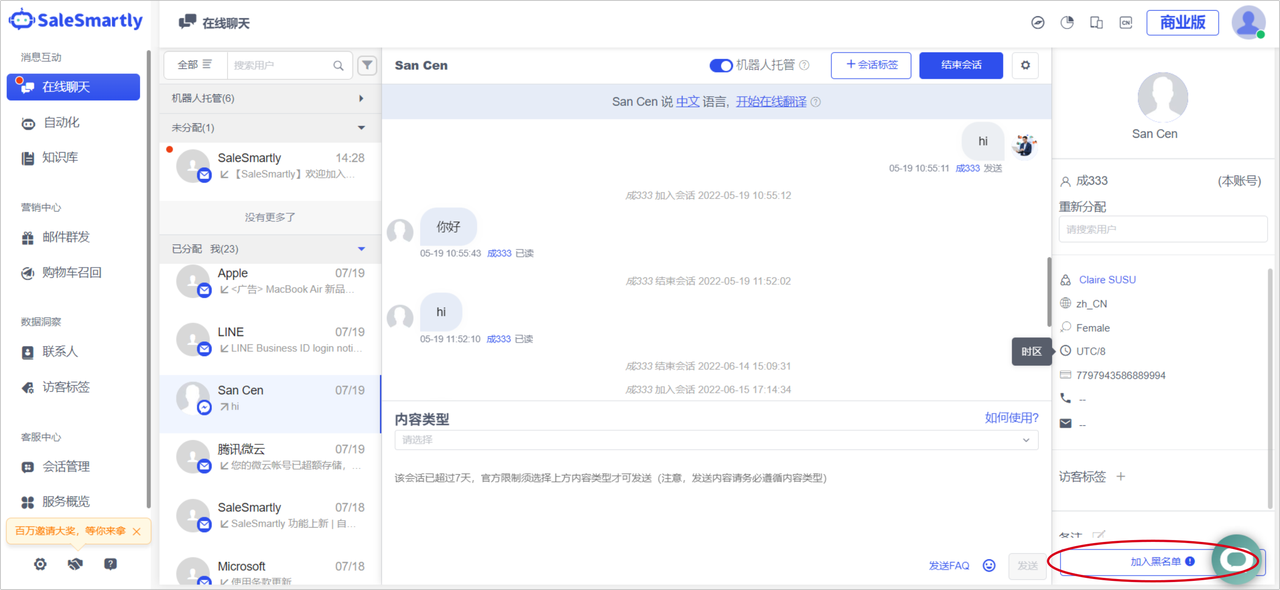This screenshot has height=590, width=1280.
Task: Toggle the 机器人托管 switch off
Action: coord(720,65)
